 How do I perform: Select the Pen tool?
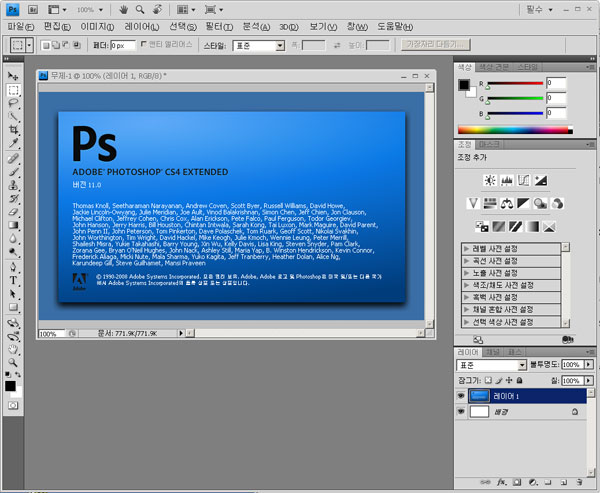click(x=13, y=267)
